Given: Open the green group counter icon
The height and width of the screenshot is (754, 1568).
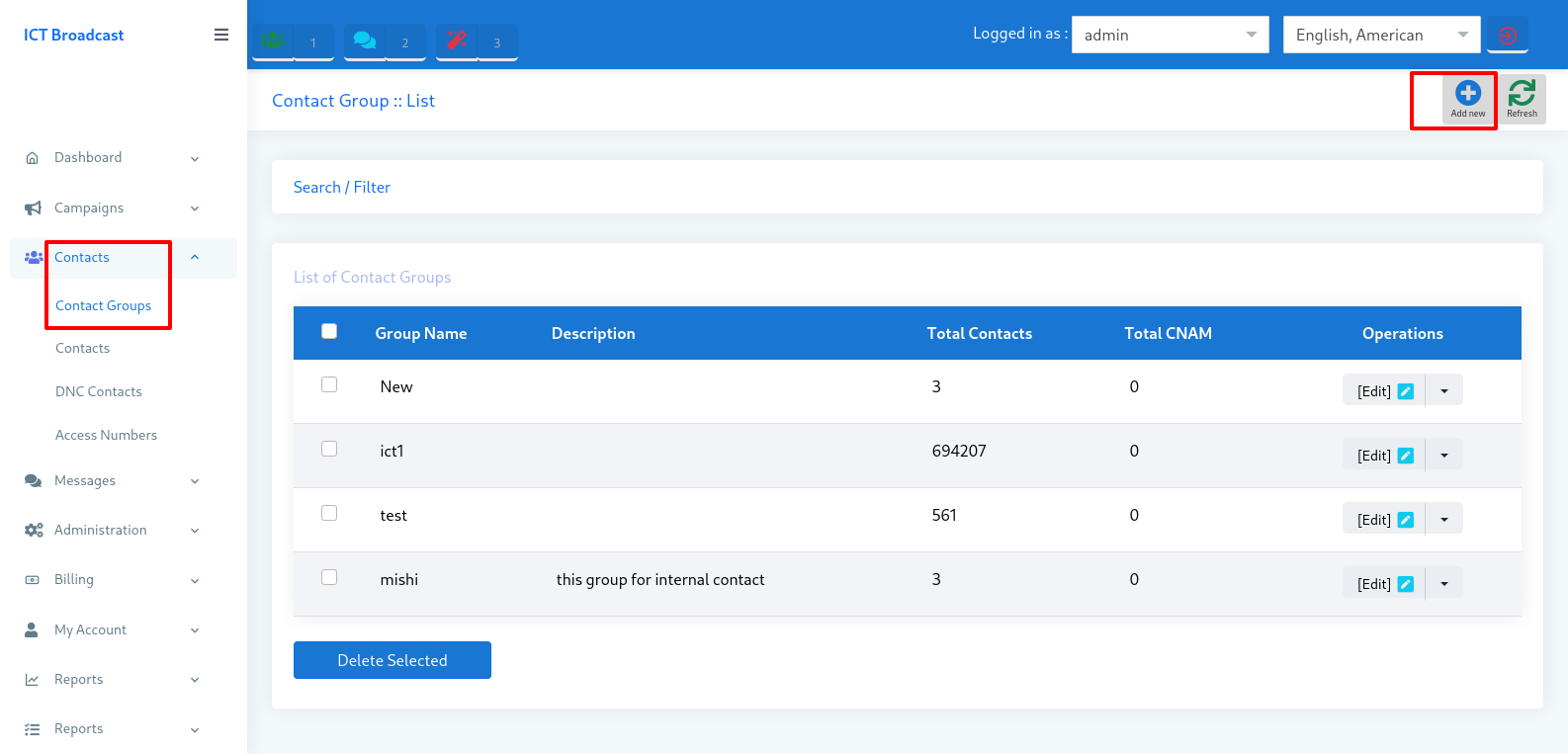Looking at the screenshot, I should point(273,41).
